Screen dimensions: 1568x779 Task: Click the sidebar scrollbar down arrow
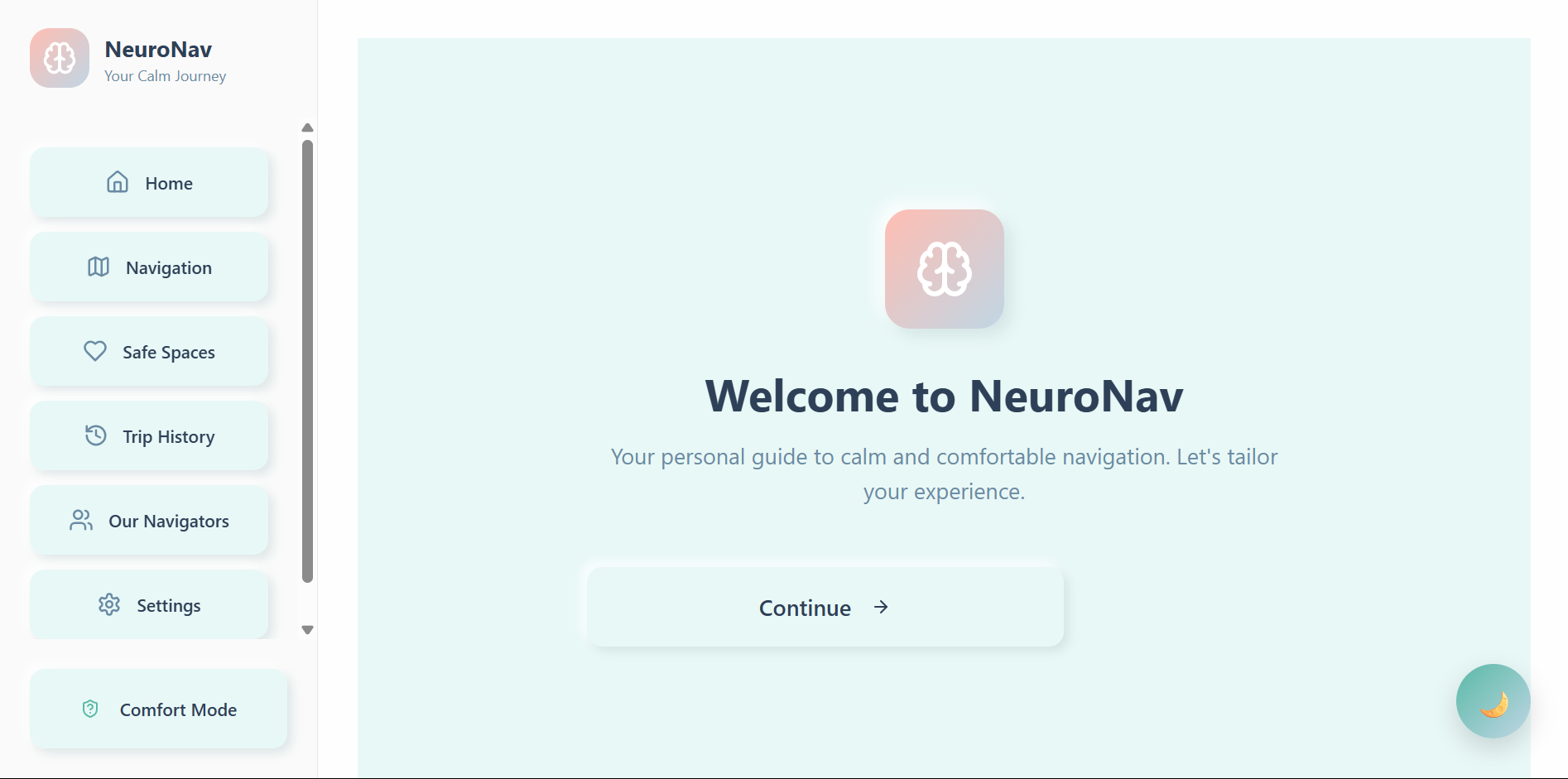pos(307,630)
